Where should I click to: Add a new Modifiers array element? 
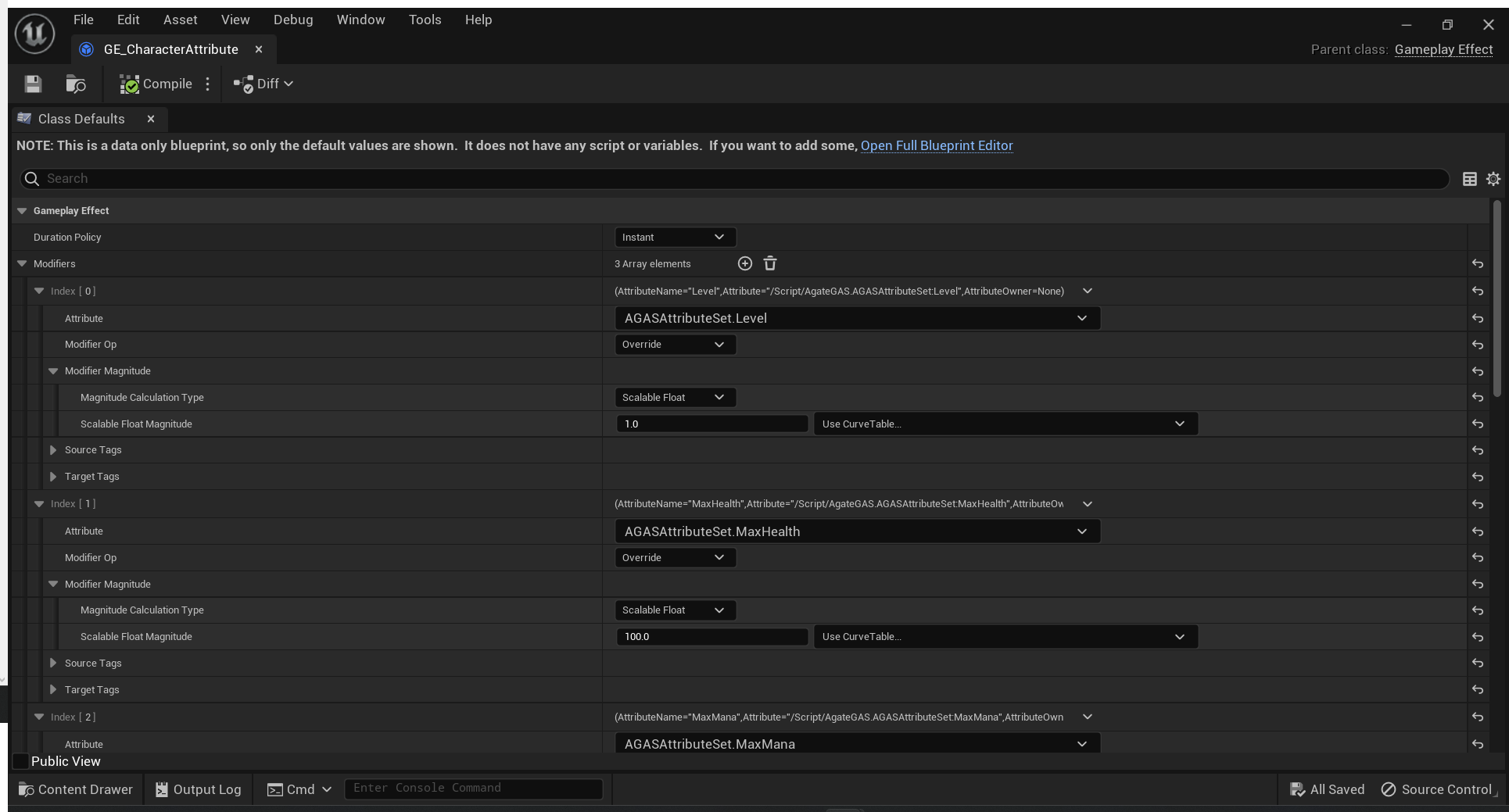745,263
